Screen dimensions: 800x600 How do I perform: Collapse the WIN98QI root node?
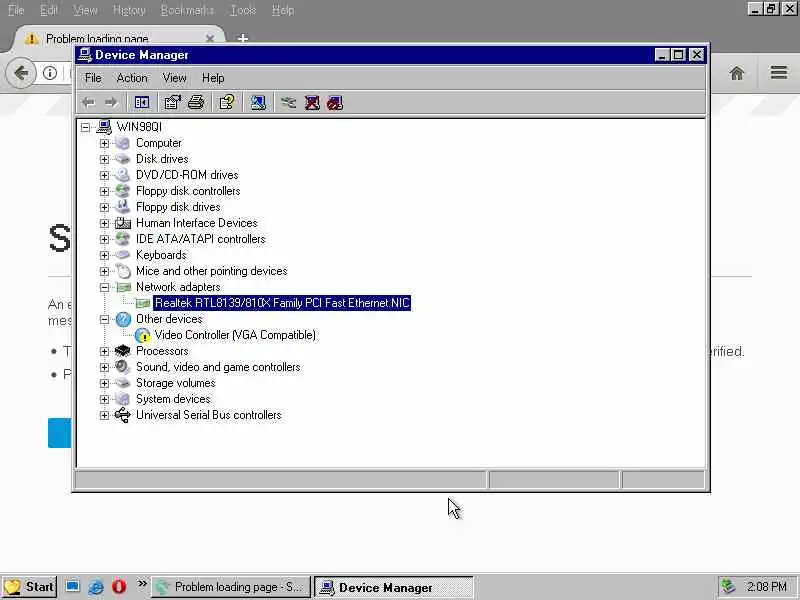tap(85, 127)
